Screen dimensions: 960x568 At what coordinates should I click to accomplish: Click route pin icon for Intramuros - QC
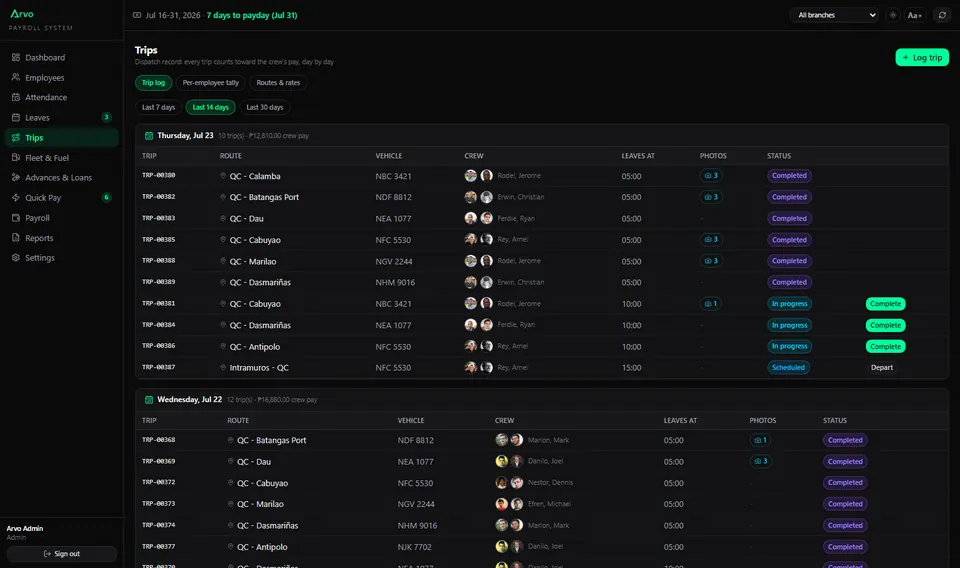(x=223, y=367)
